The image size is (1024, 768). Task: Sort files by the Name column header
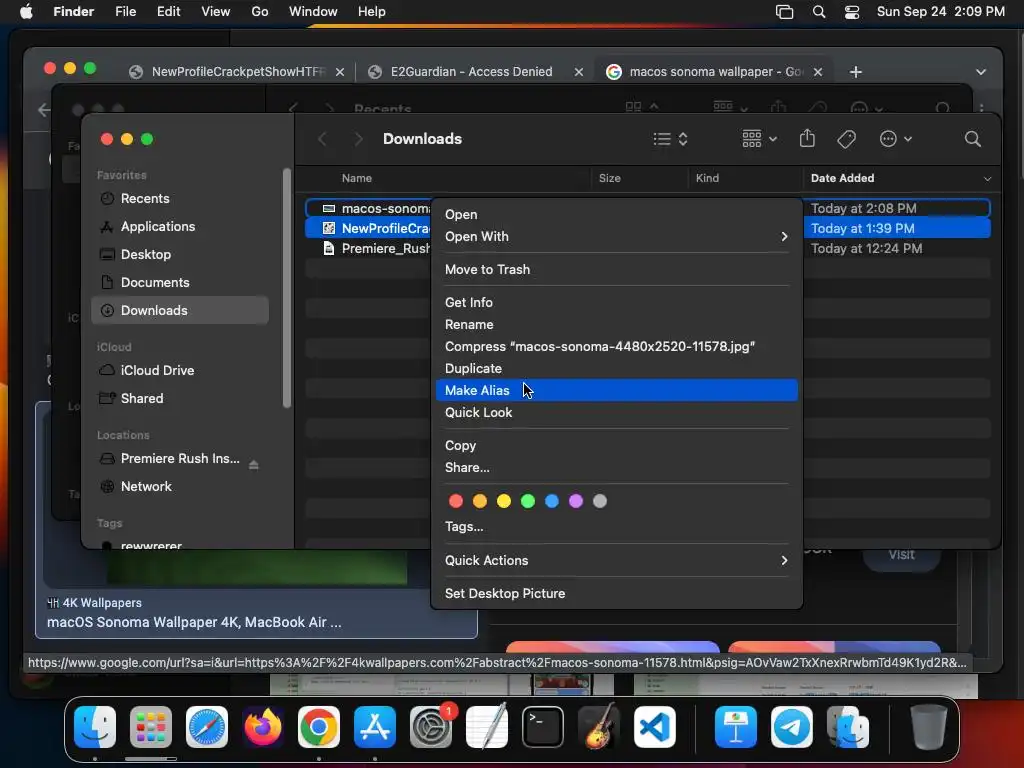click(357, 178)
